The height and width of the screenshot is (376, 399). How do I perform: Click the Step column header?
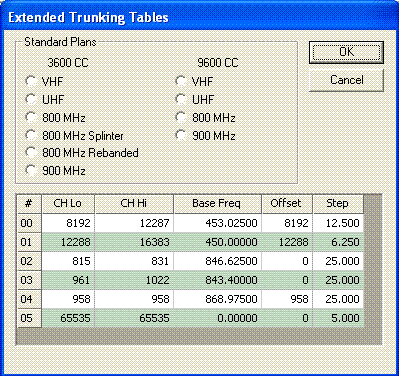[x=338, y=203]
